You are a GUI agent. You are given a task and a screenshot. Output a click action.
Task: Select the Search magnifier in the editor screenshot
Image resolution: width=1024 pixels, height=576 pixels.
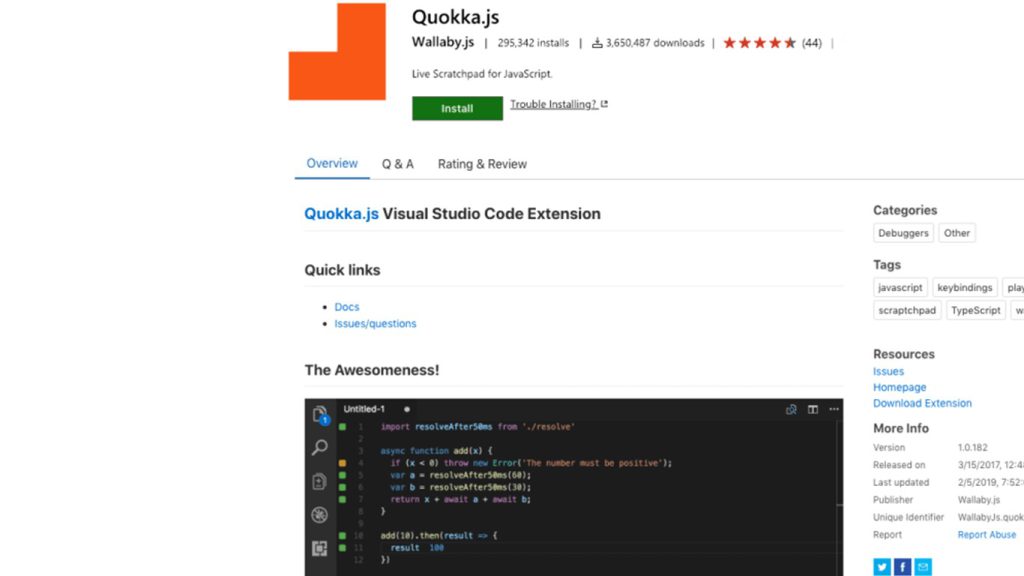click(x=320, y=447)
